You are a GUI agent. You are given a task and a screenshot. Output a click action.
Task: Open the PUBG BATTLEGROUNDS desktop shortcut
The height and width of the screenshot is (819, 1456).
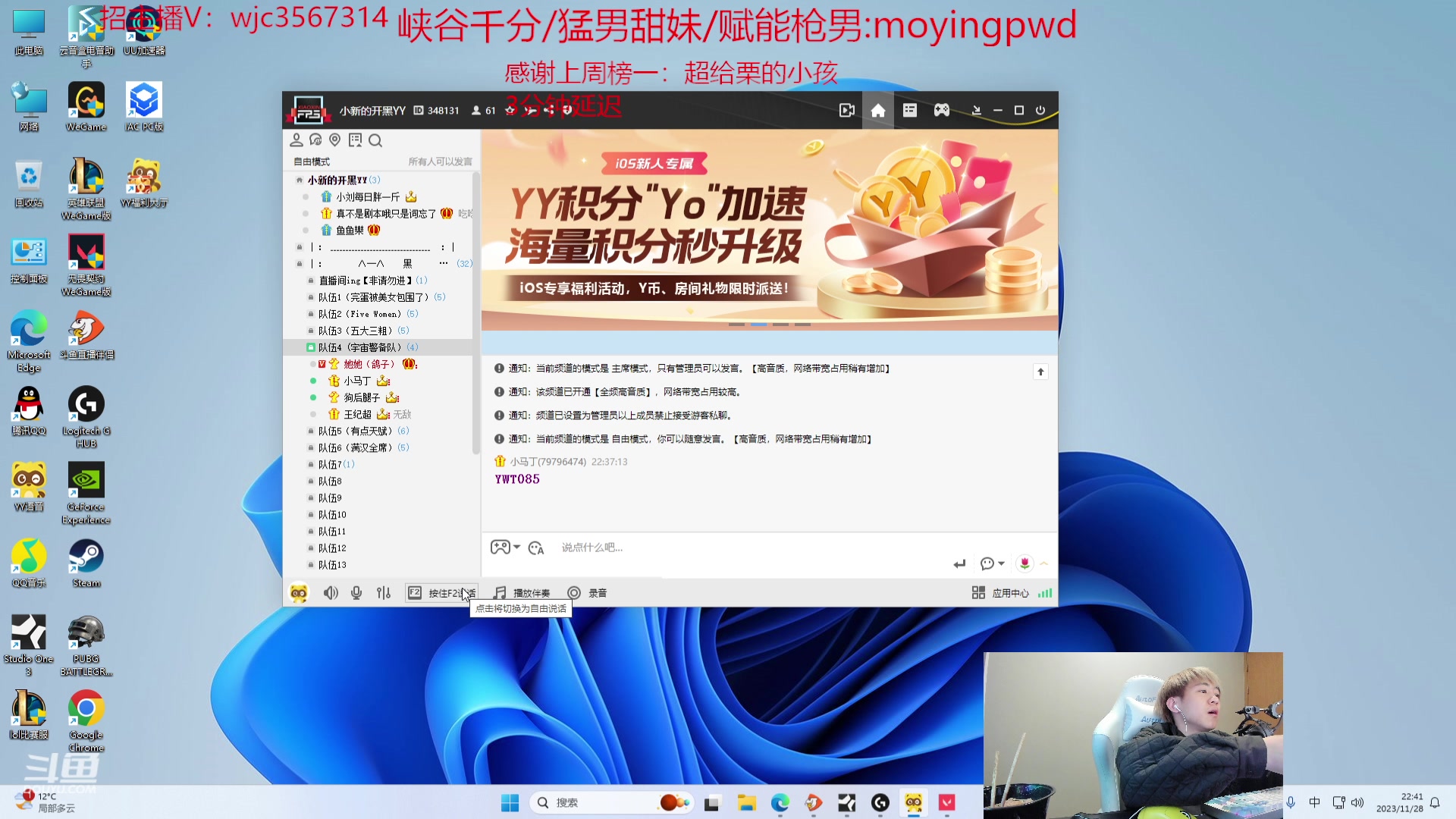[x=86, y=645]
